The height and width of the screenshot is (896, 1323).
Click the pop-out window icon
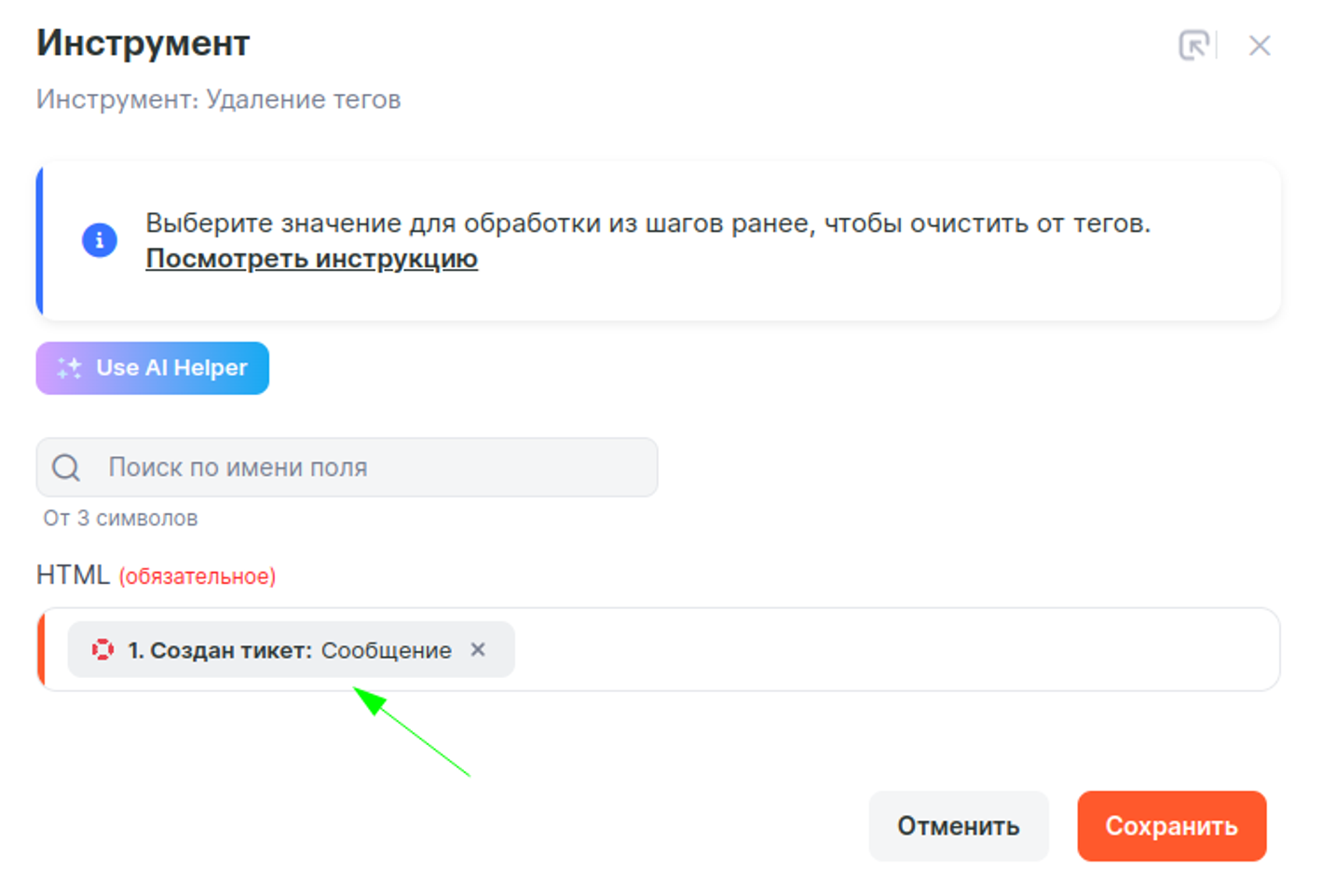click(1193, 45)
